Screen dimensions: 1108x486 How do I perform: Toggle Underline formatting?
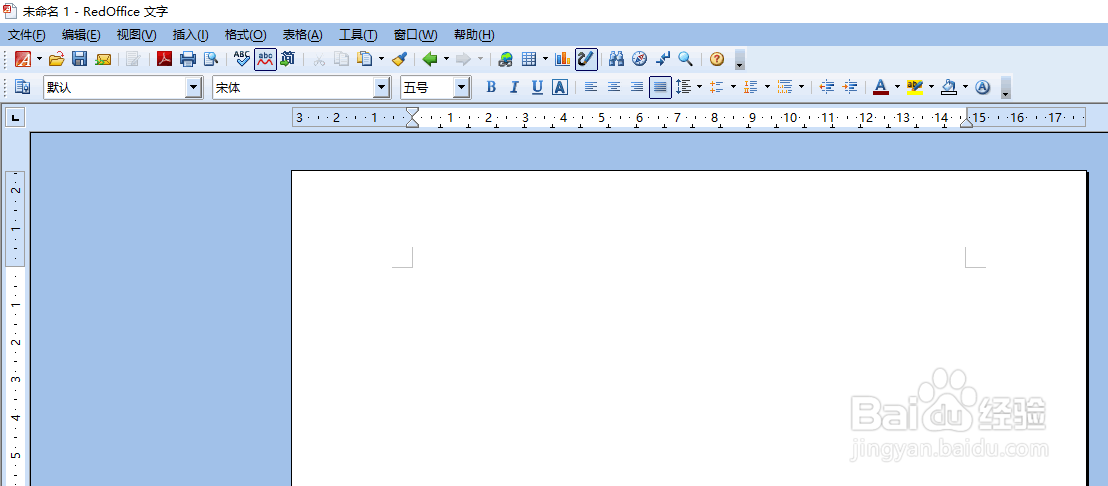[537, 87]
